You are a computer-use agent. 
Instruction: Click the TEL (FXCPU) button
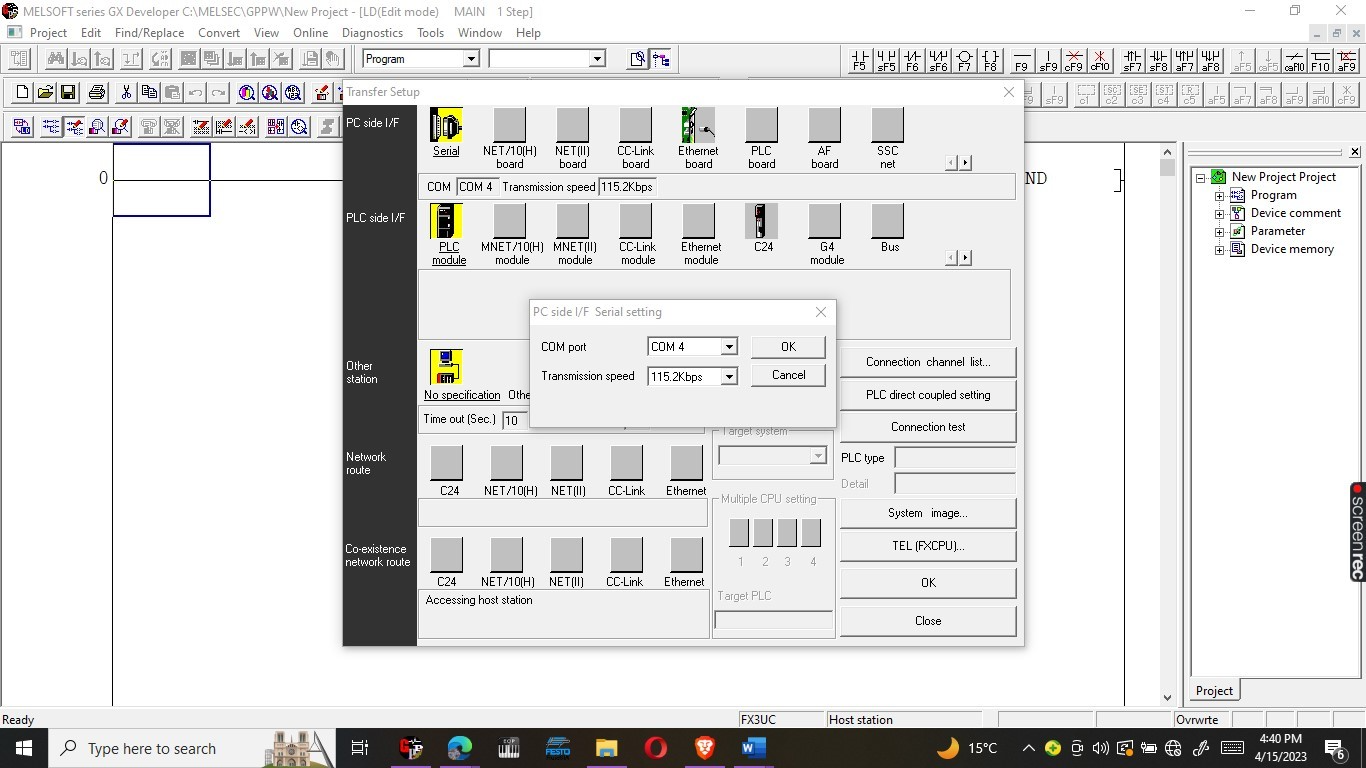pyautogui.click(x=928, y=546)
